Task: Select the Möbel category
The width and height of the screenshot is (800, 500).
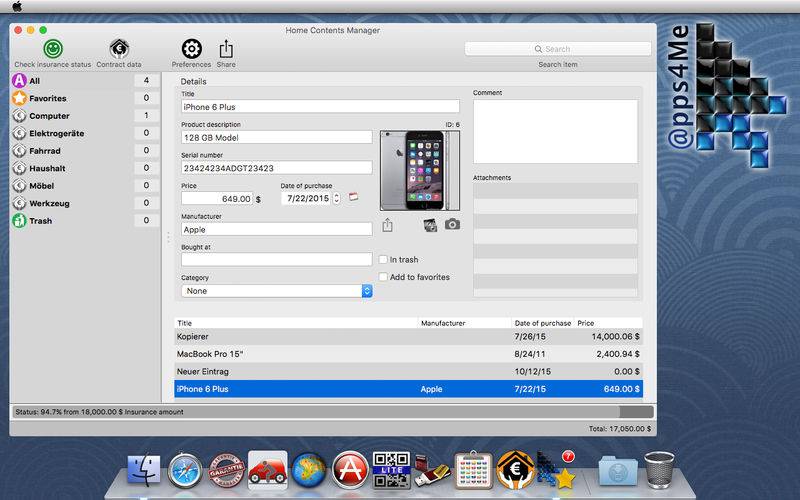Action: click(x=85, y=186)
